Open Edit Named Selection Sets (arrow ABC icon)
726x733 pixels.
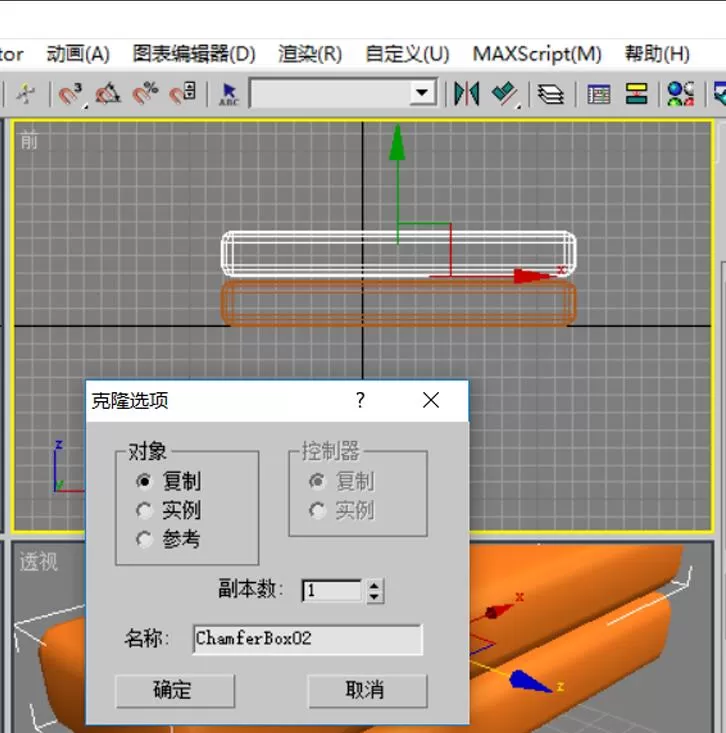[229, 94]
